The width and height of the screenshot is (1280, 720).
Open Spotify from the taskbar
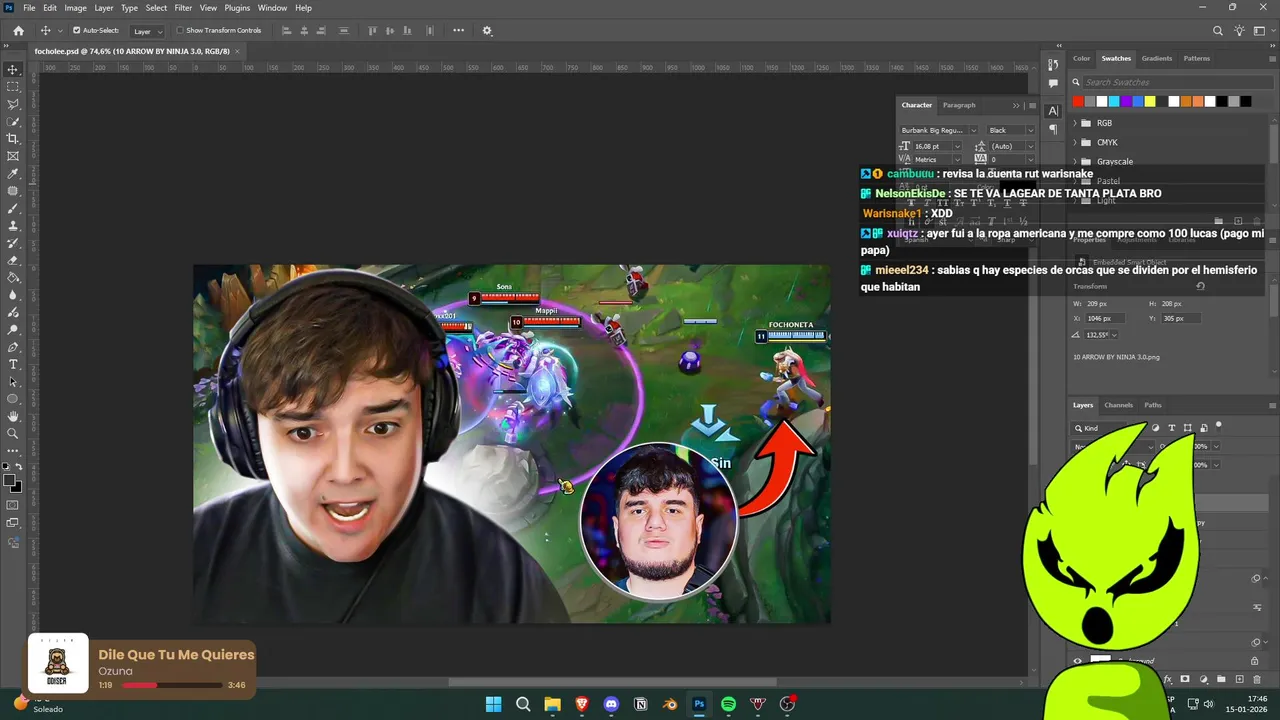click(x=728, y=704)
